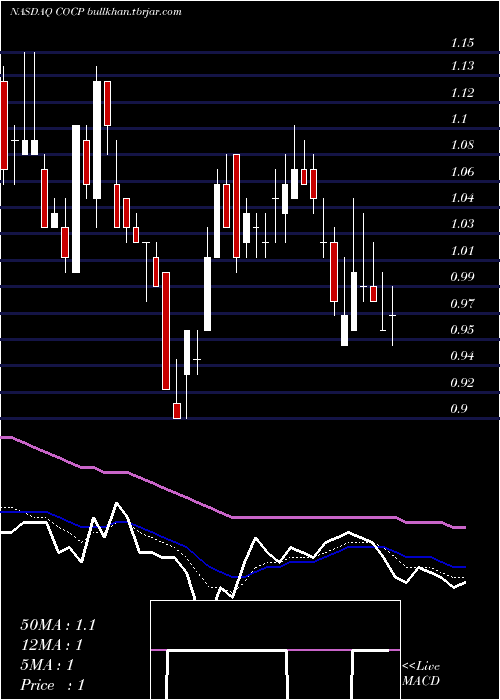Click the 1.12 price axis label
The width and height of the screenshot is (500, 700).
pyautogui.click(x=462, y=93)
